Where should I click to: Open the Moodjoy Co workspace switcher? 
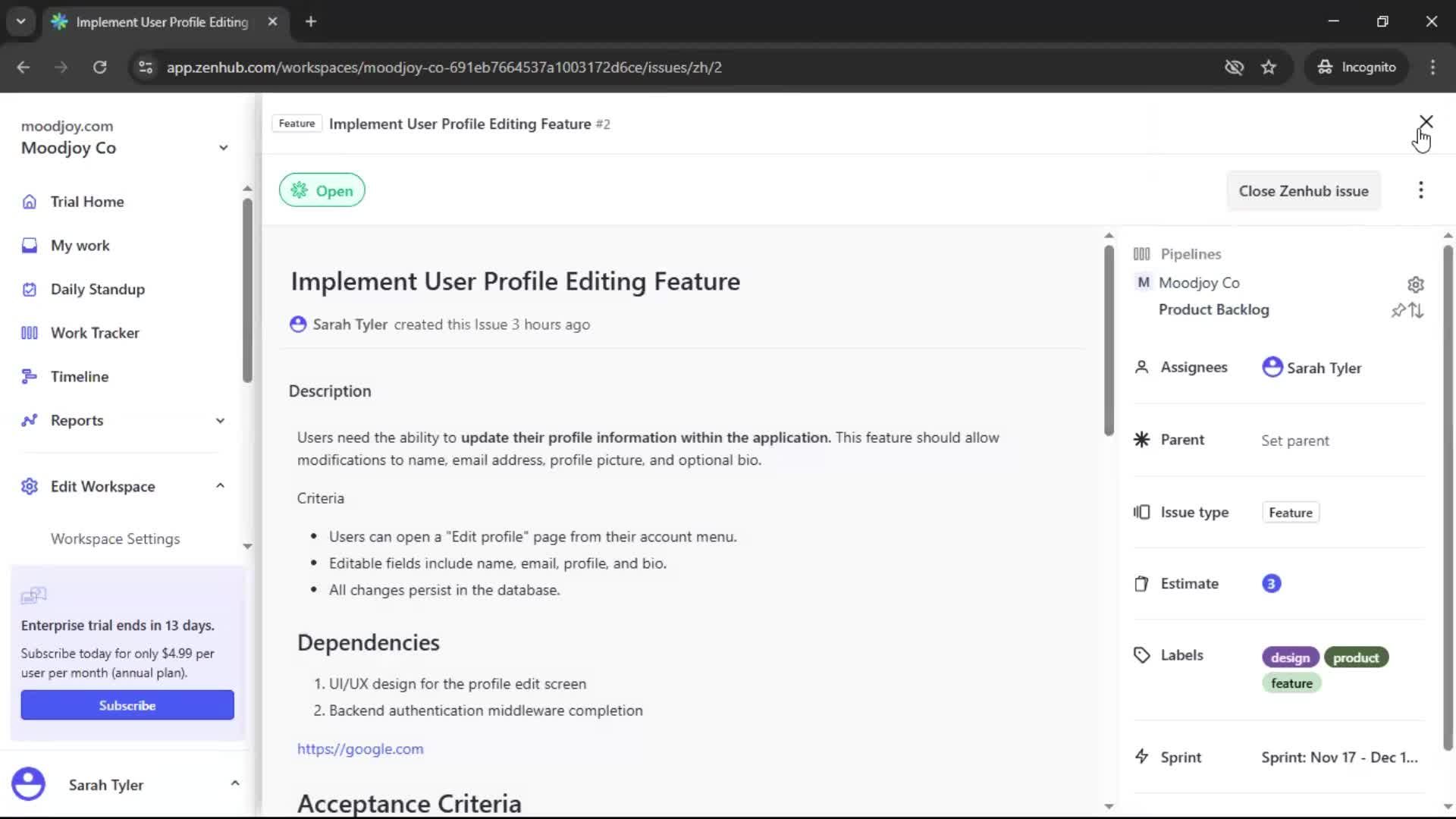pos(224,147)
